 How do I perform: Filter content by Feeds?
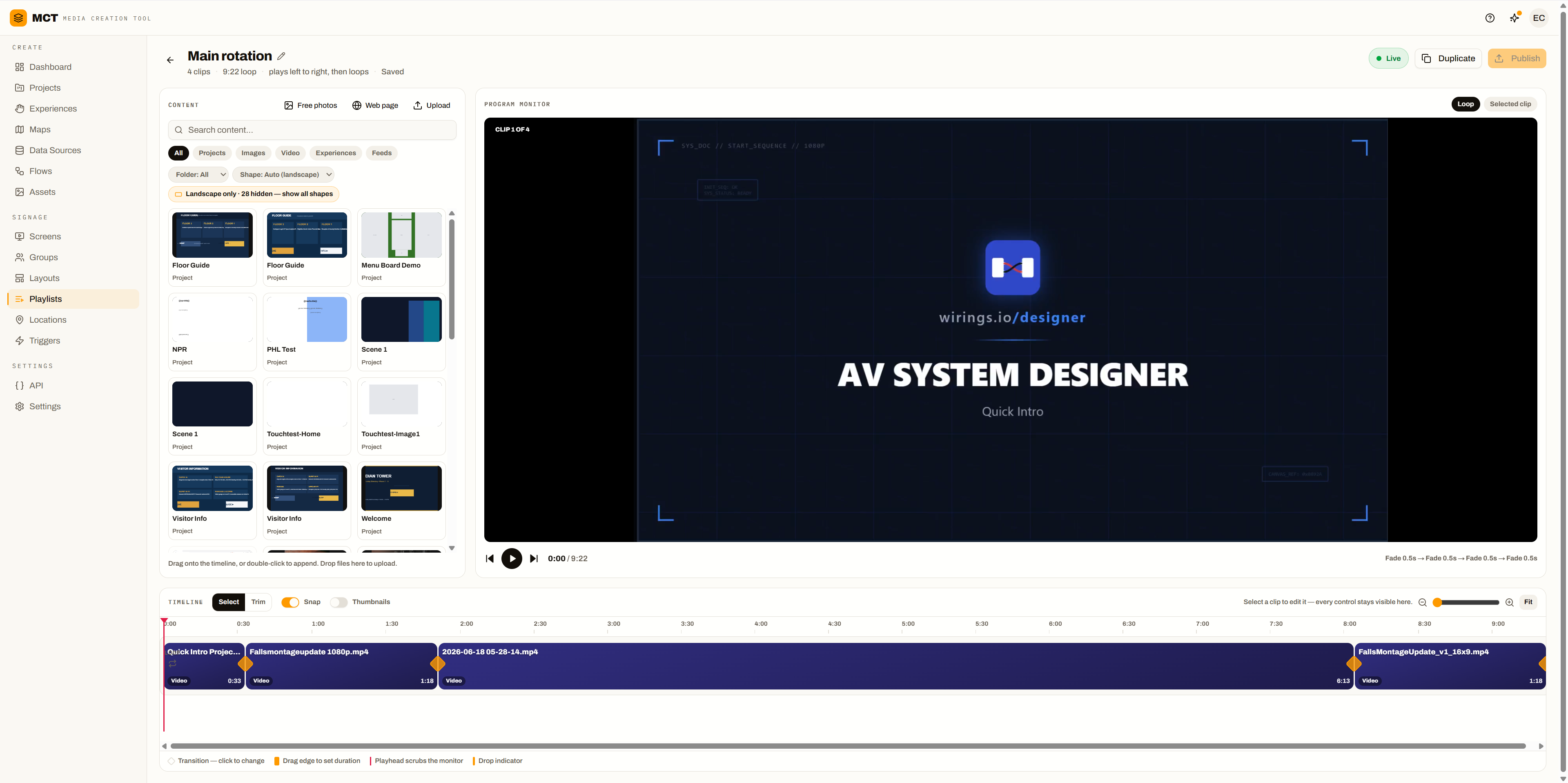[x=382, y=153]
